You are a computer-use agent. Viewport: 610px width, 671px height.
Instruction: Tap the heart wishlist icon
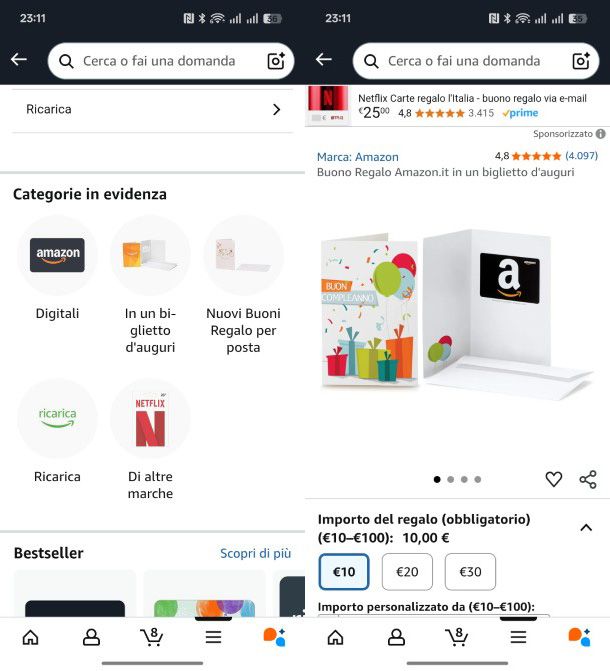pos(553,479)
